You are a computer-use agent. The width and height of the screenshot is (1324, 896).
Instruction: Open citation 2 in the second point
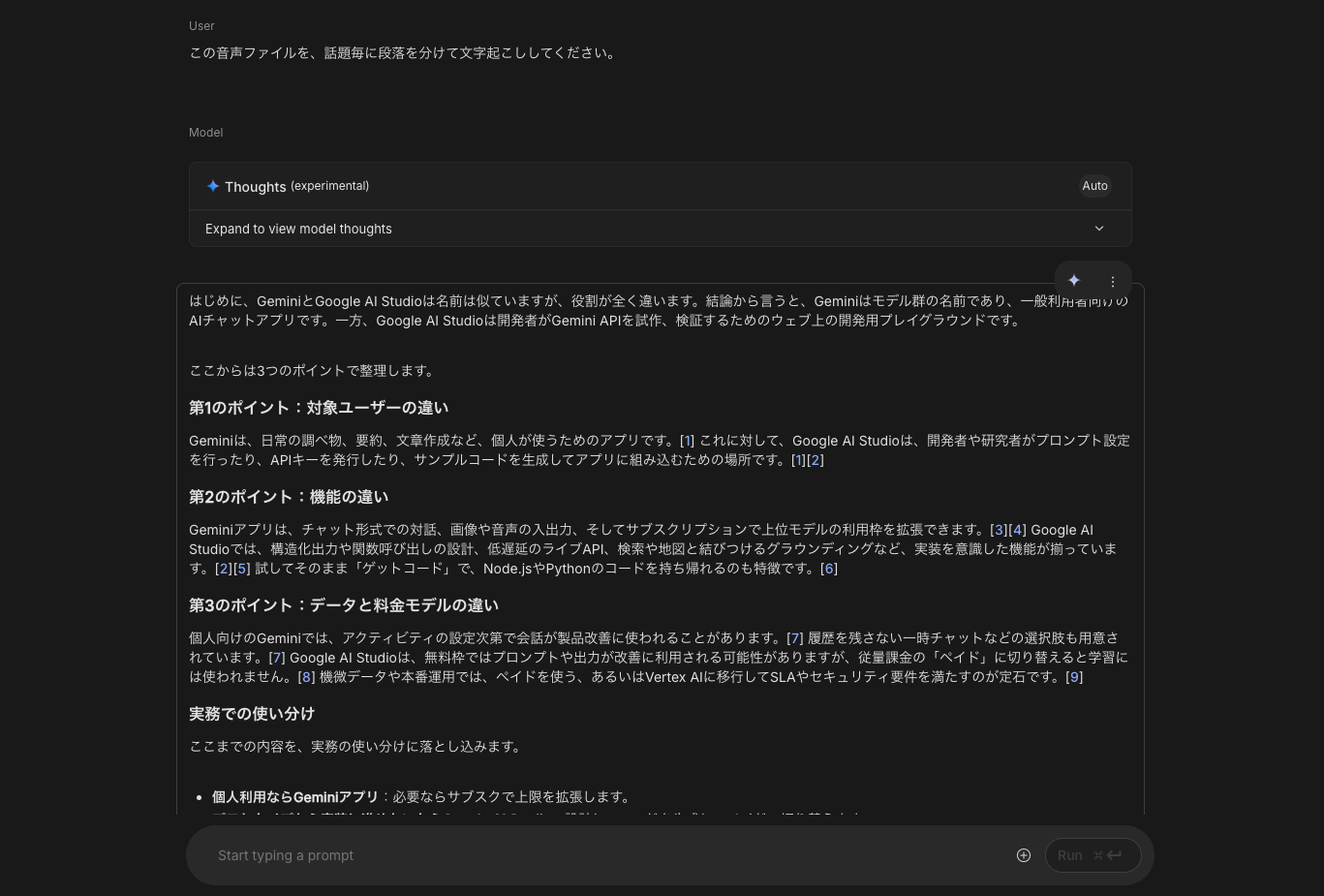pos(816,460)
